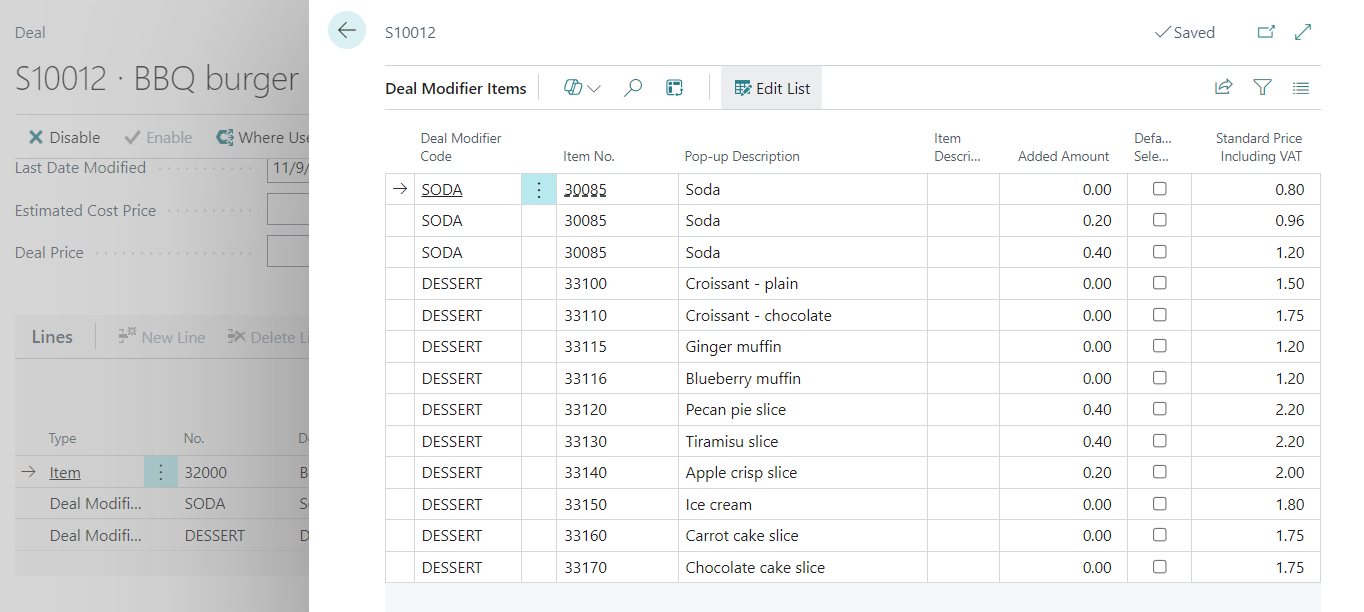1364x612 pixels.
Task: Open page in new window icon
Action: (1266, 32)
